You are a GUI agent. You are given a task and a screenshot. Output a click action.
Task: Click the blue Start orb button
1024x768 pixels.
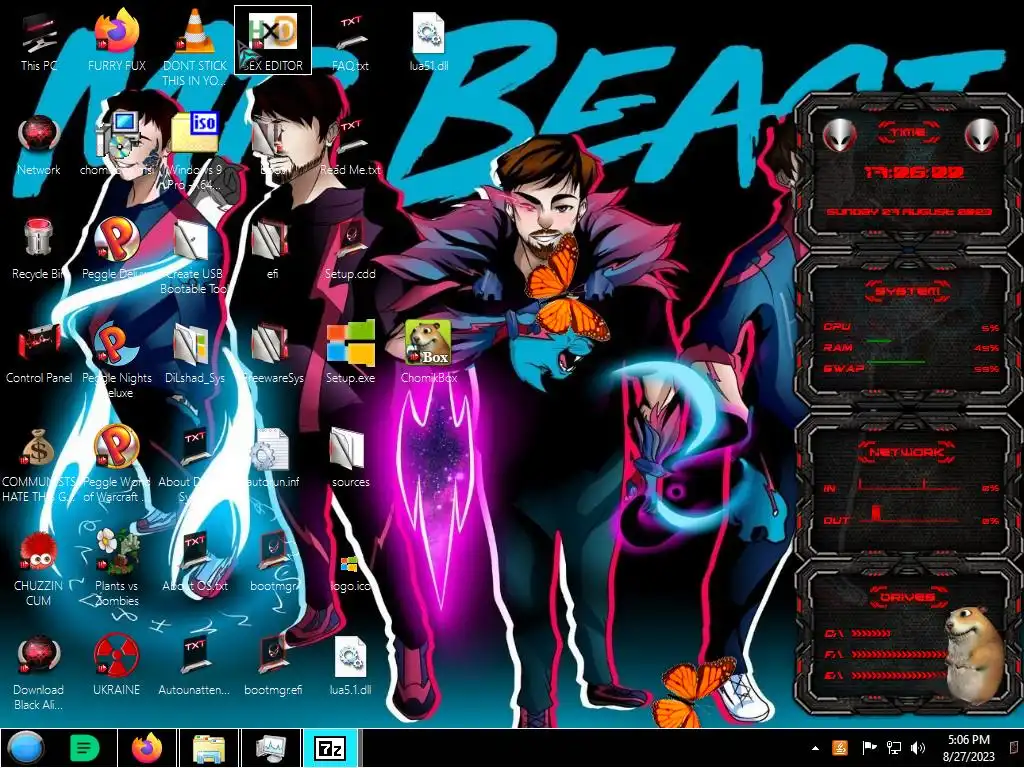(x=25, y=748)
